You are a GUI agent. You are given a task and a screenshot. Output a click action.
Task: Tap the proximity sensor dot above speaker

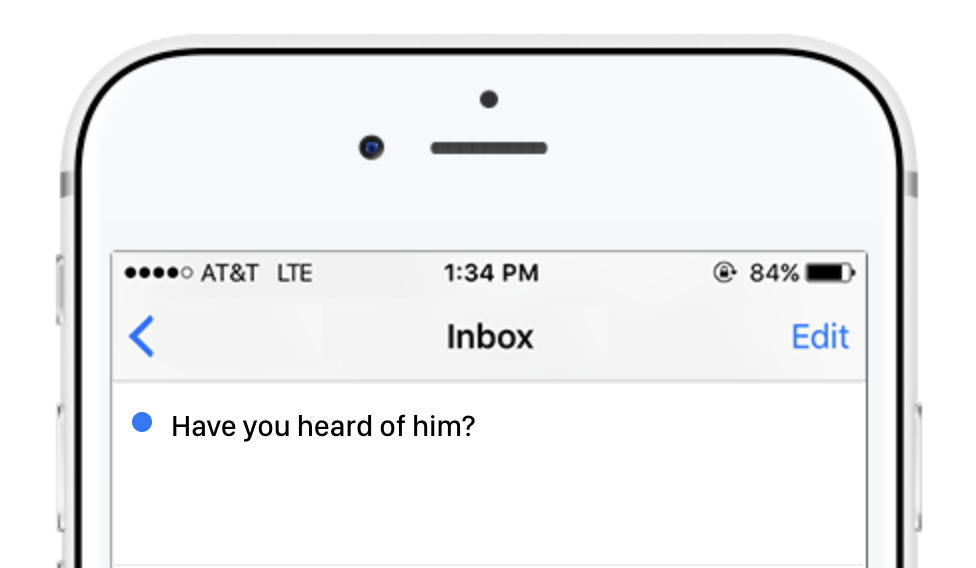pos(488,99)
